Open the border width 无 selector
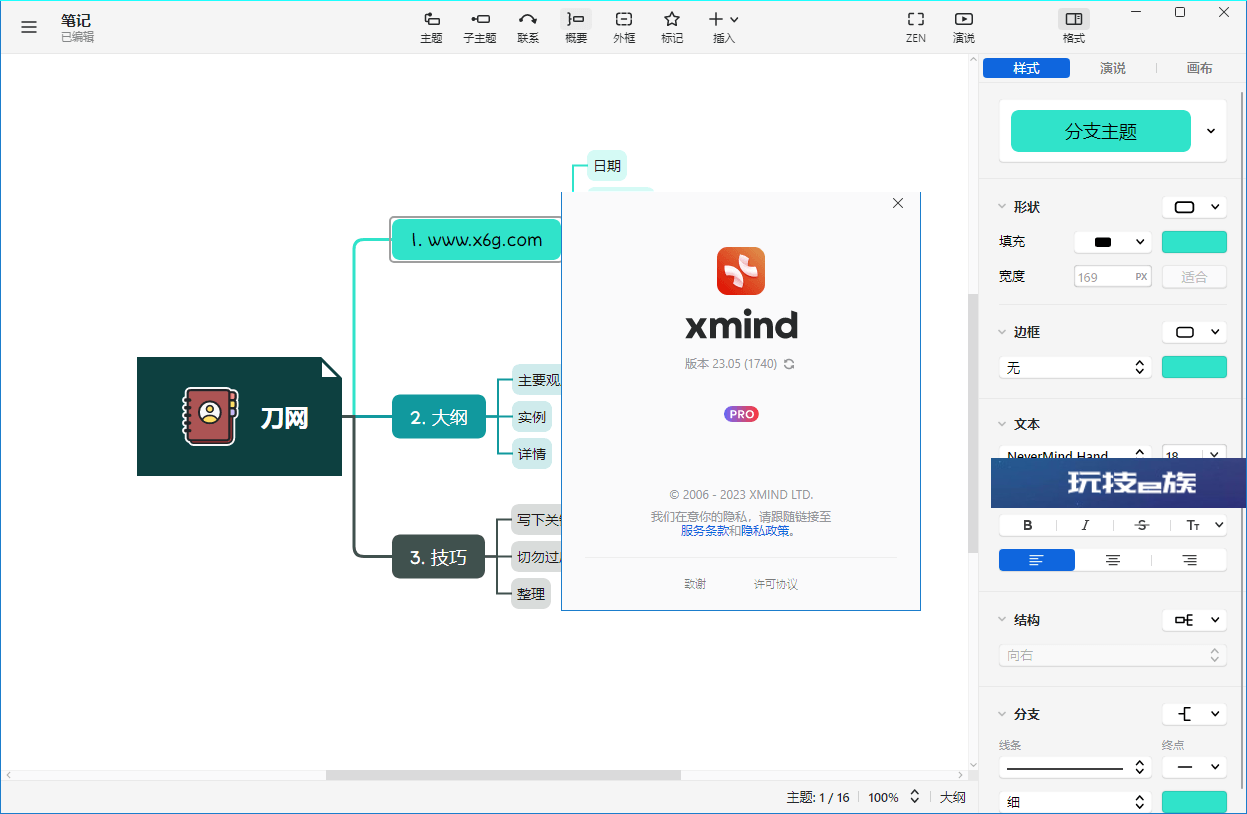Screen dimensions: 1247x814 coord(1075,368)
